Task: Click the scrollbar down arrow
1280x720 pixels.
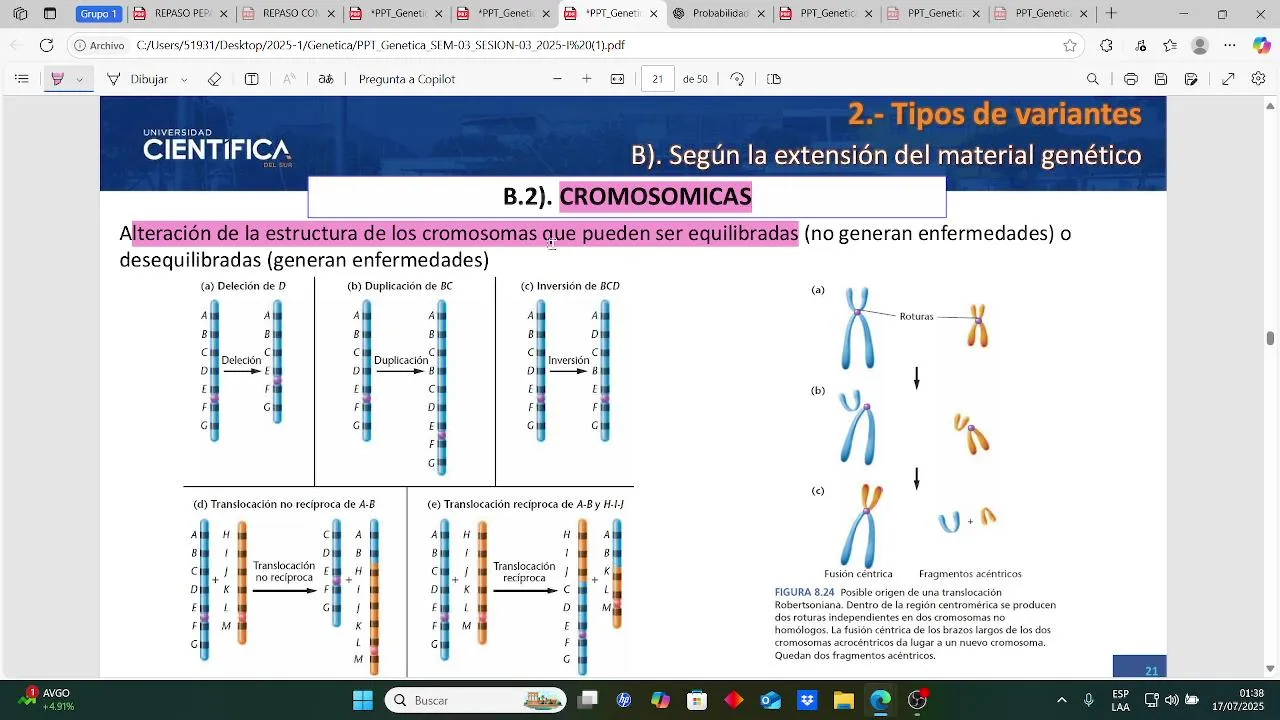Action: 1271,668
